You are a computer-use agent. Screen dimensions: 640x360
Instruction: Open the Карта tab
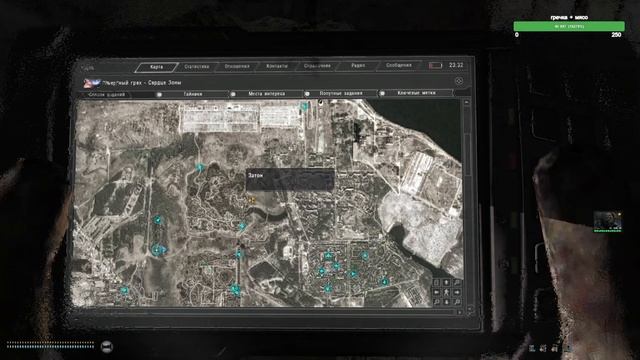[x=156, y=67]
